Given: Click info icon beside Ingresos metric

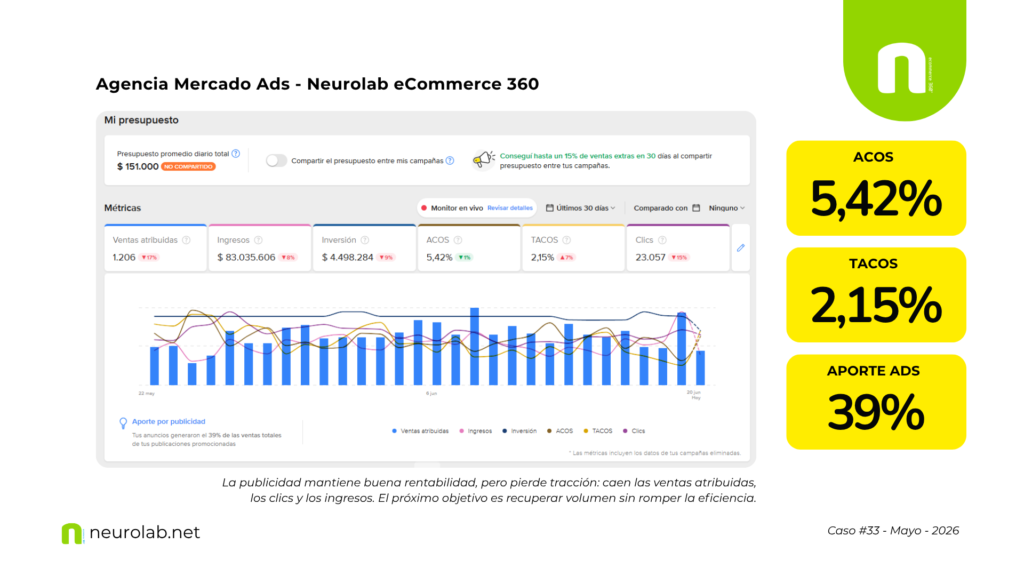Looking at the screenshot, I should pyautogui.click(x=258, y=240).
